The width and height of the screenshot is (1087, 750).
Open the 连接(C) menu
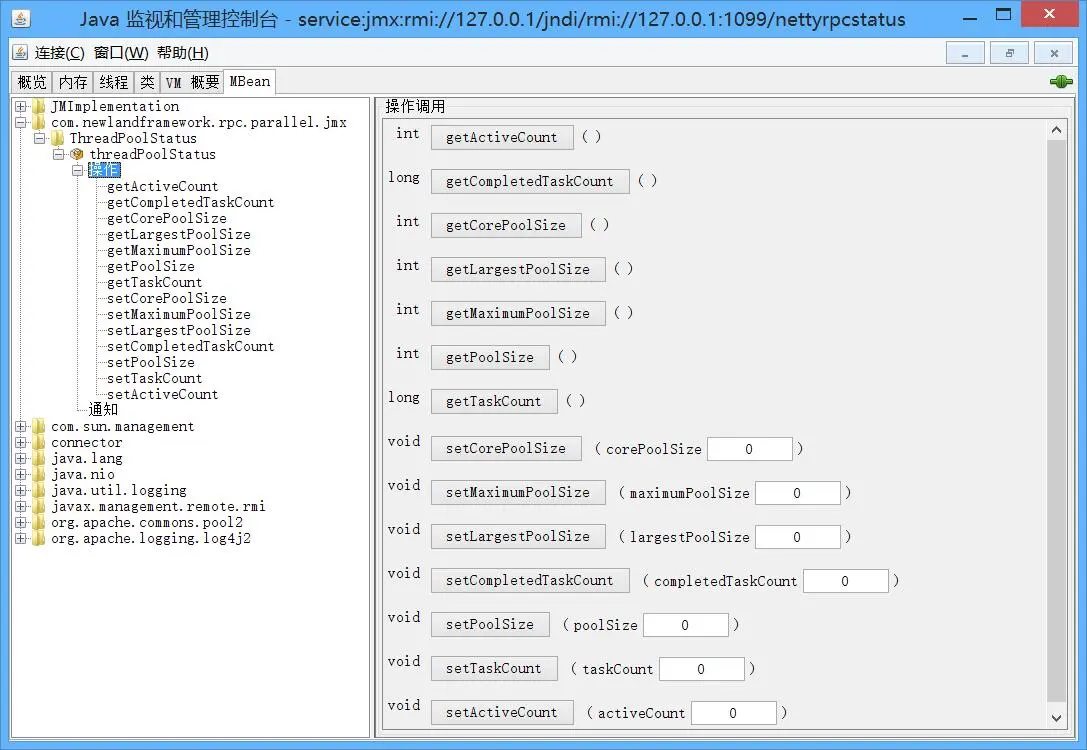[60, 53]
